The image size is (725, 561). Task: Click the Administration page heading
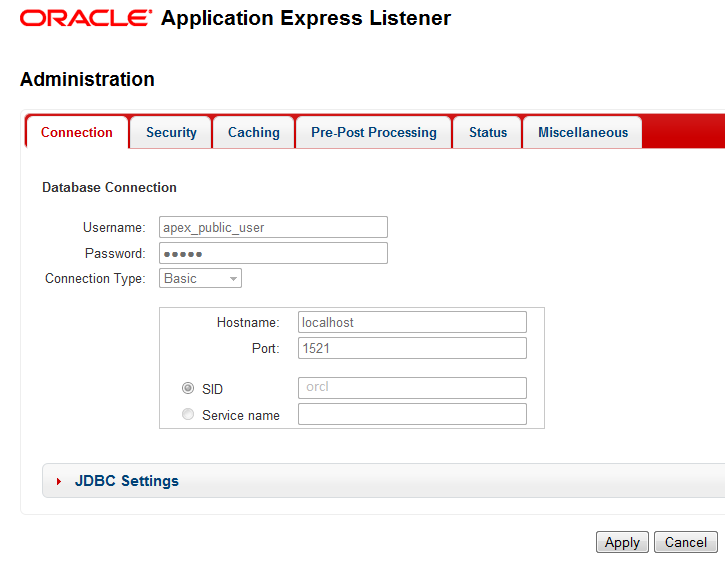[87, 79]
